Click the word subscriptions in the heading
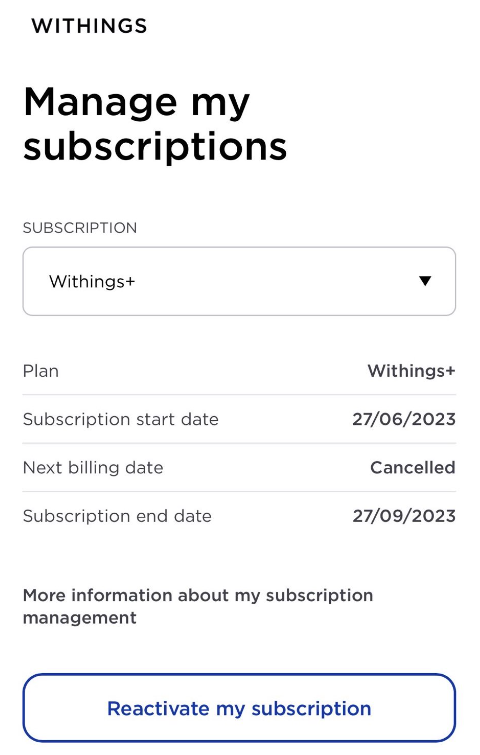 (155, 146)
